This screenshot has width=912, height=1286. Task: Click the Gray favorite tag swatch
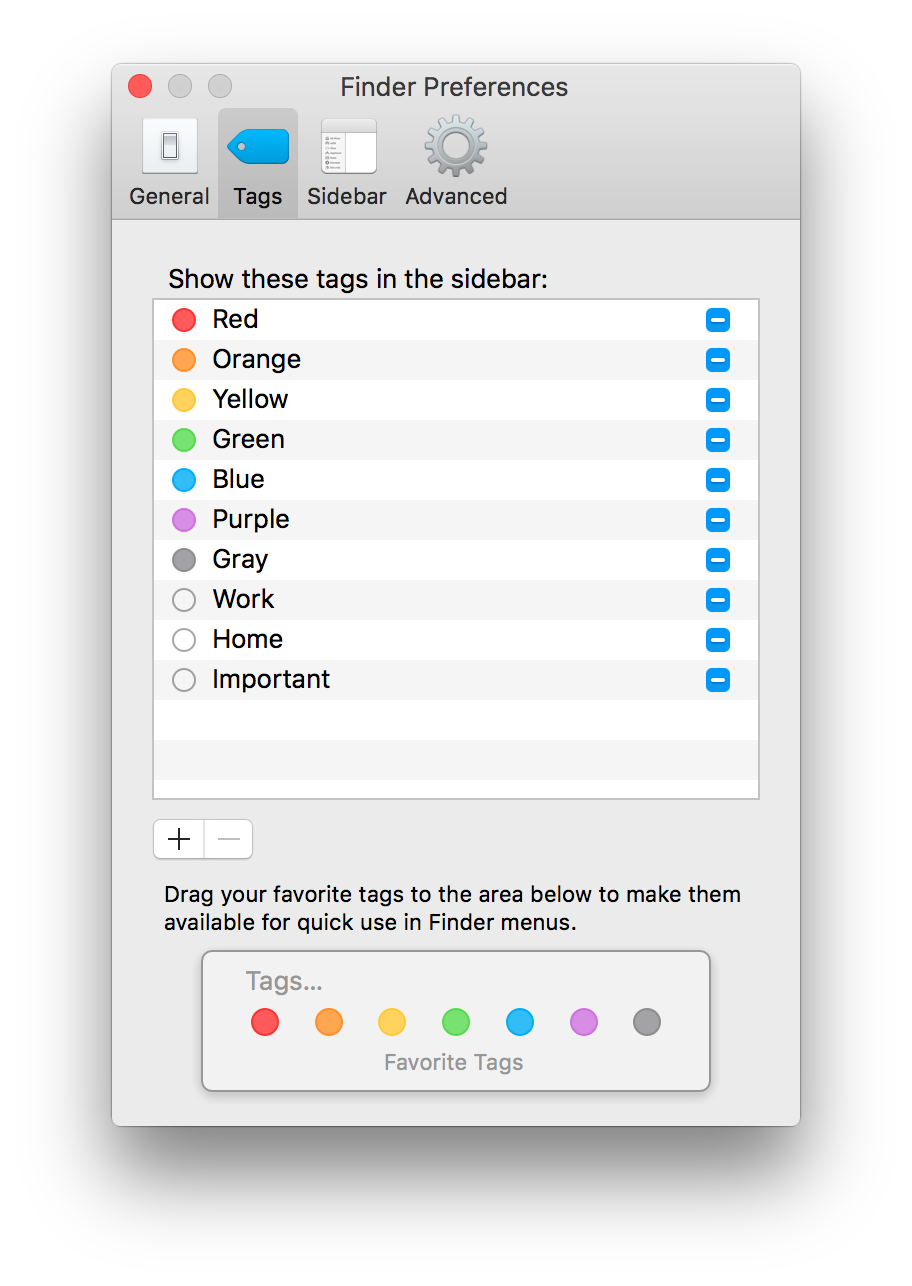[647, 1022]
